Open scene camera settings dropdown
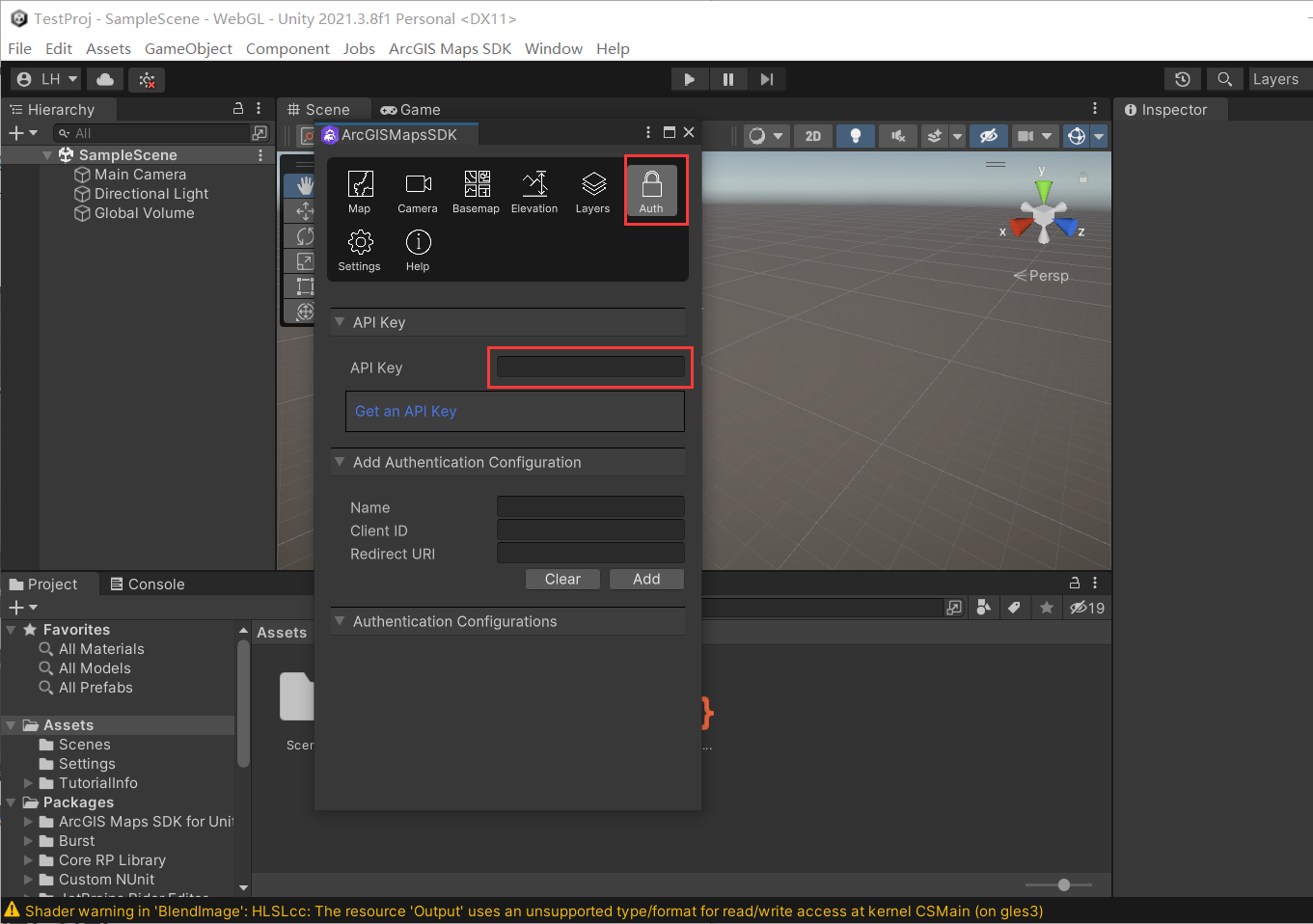Image resolution: width=1313 pixels, height=924 pixels. 1037,136
